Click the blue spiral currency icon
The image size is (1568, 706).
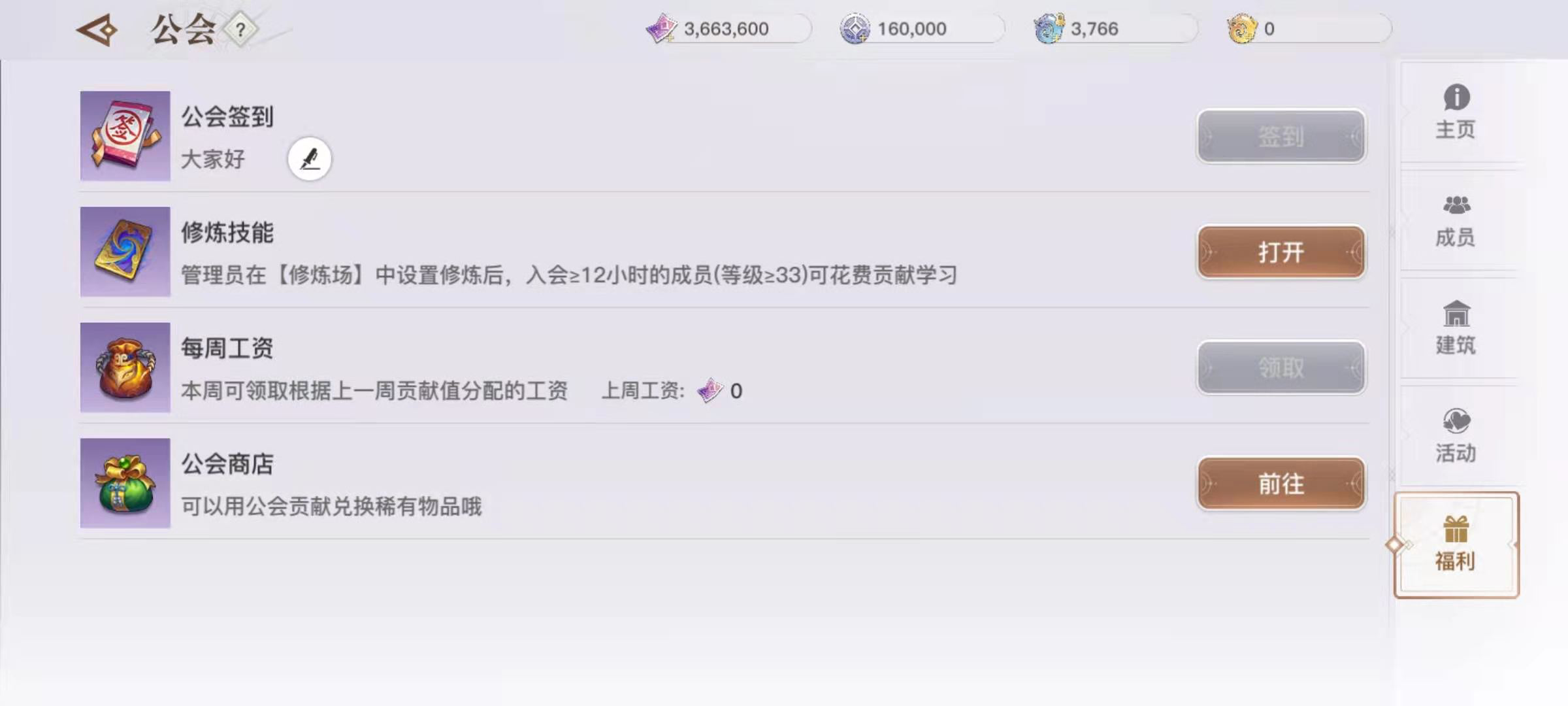coord(1049,29)
